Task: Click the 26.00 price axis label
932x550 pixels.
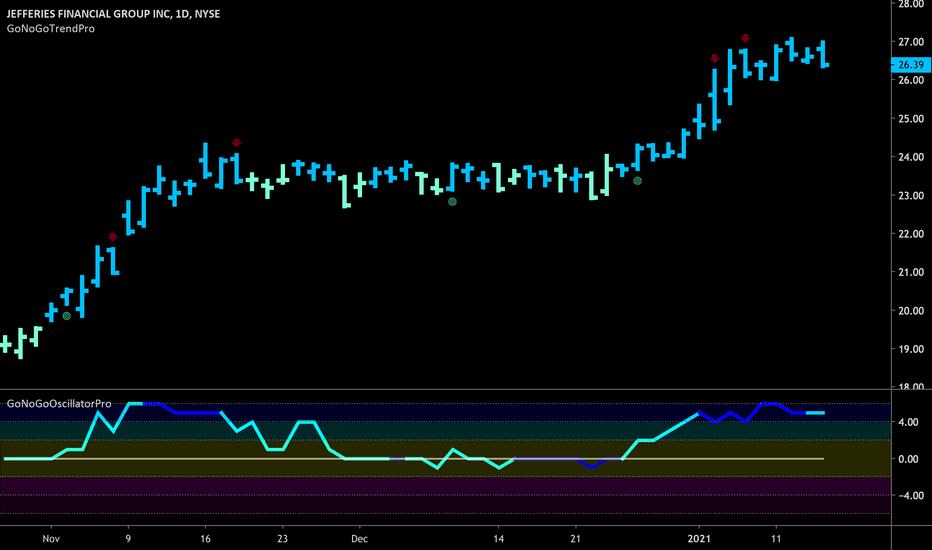Action: (911, 80)
